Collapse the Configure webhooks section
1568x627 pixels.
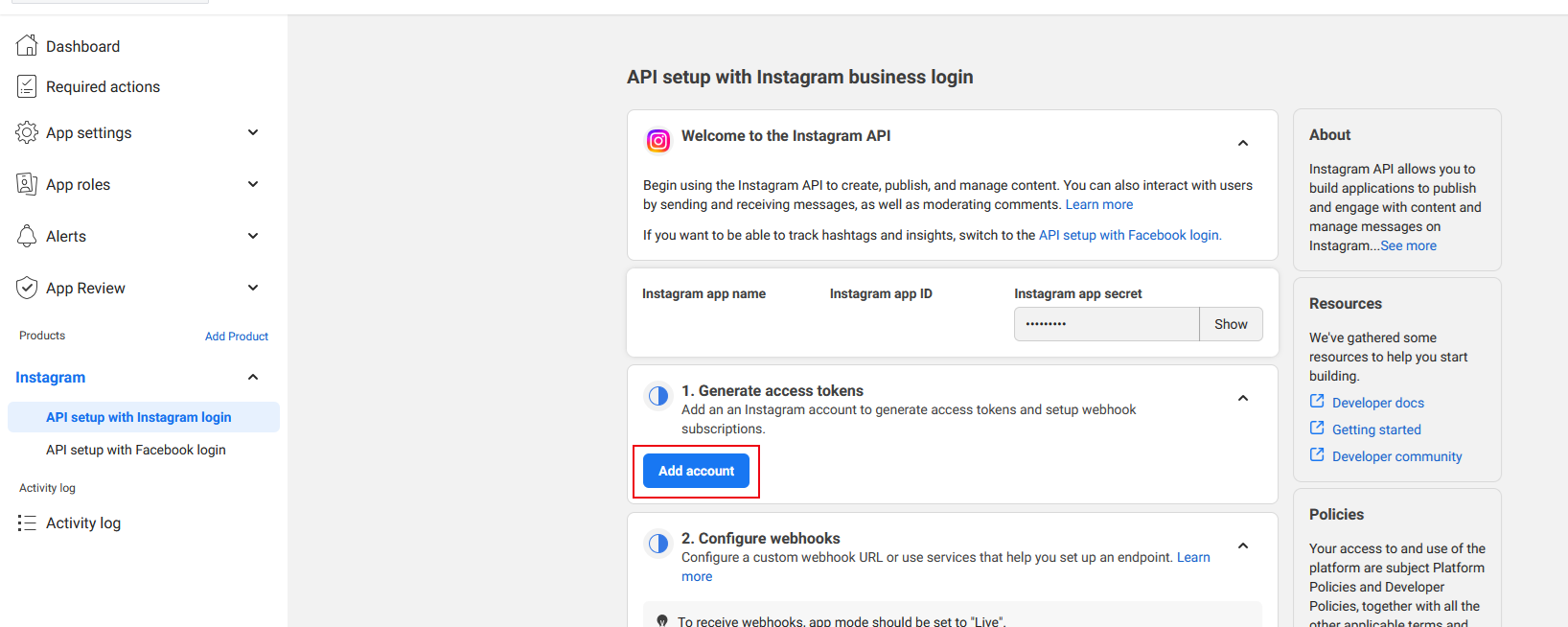[x=1243, y=546]
